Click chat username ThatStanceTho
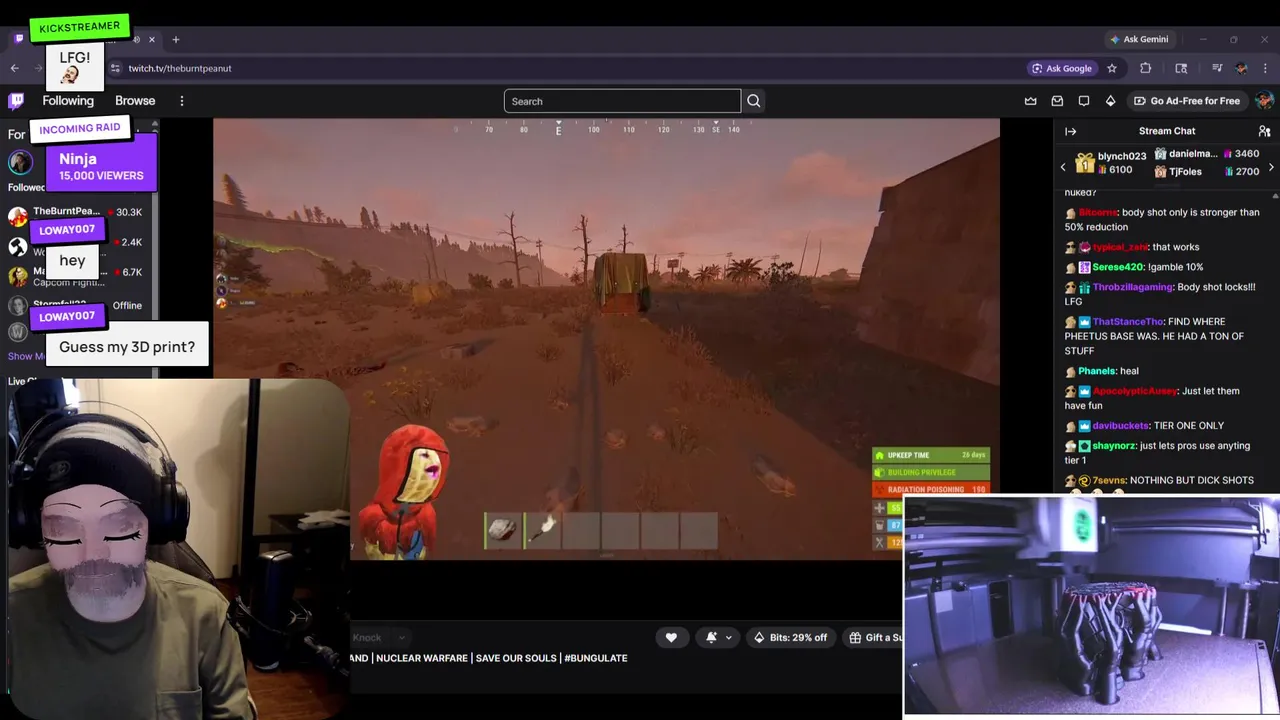Image resolution: width=1280 pixels, height=720 pixels. [1128, 322]
